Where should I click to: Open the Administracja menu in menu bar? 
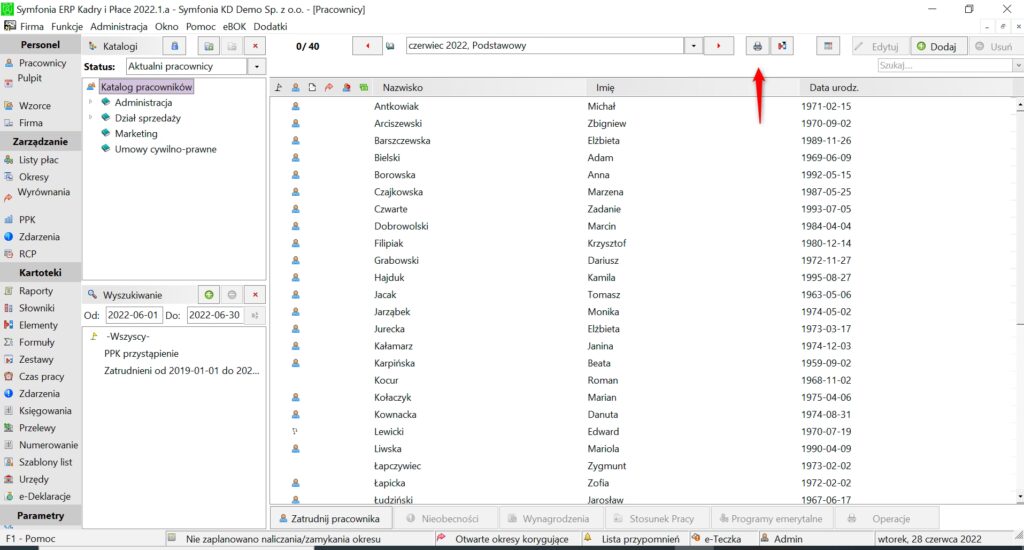click(119, 26)
